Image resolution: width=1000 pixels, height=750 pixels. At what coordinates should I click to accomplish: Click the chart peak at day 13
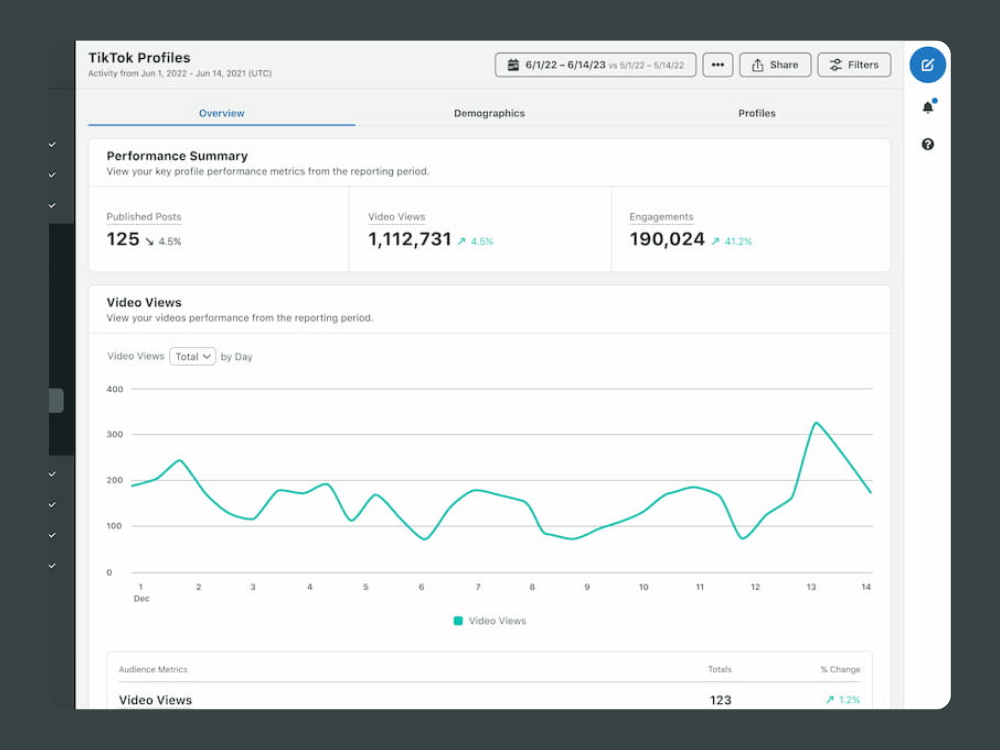816,423
